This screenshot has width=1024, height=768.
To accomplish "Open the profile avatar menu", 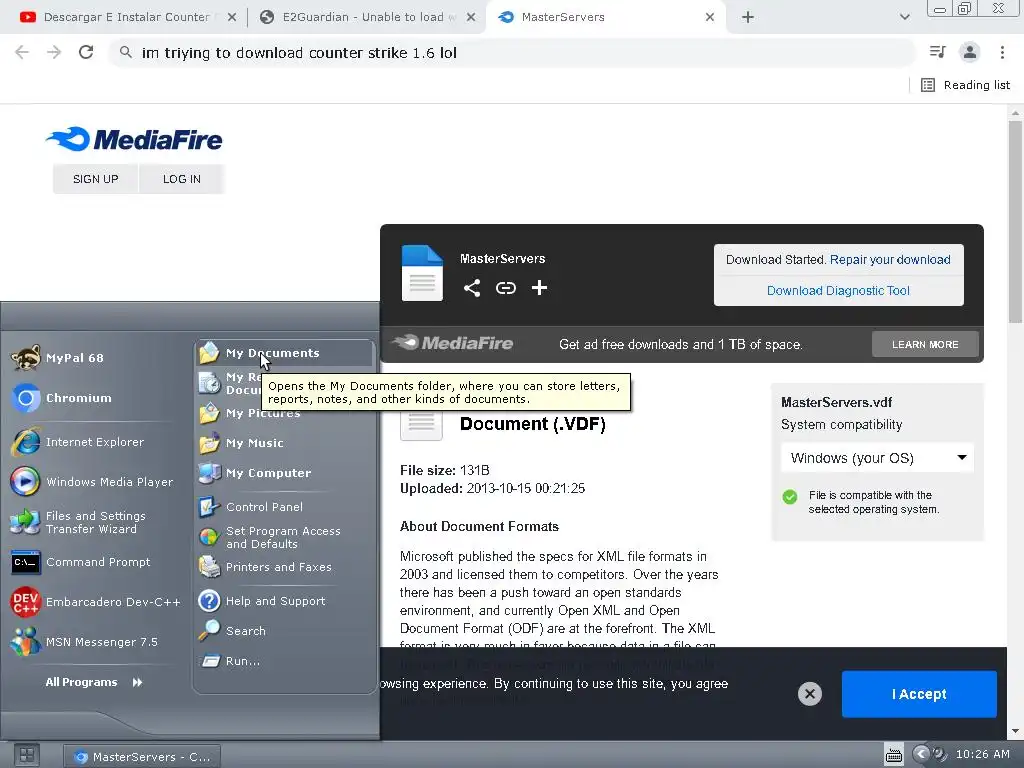I will (x=970, y=52).
